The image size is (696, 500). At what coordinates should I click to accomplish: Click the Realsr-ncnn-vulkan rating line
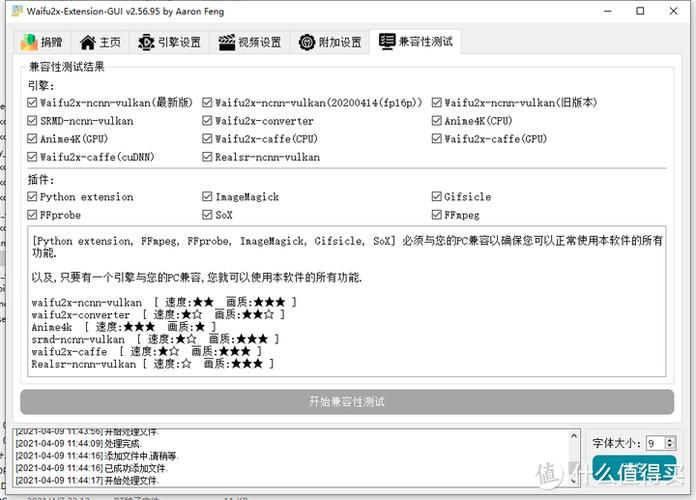click(153, 364)
